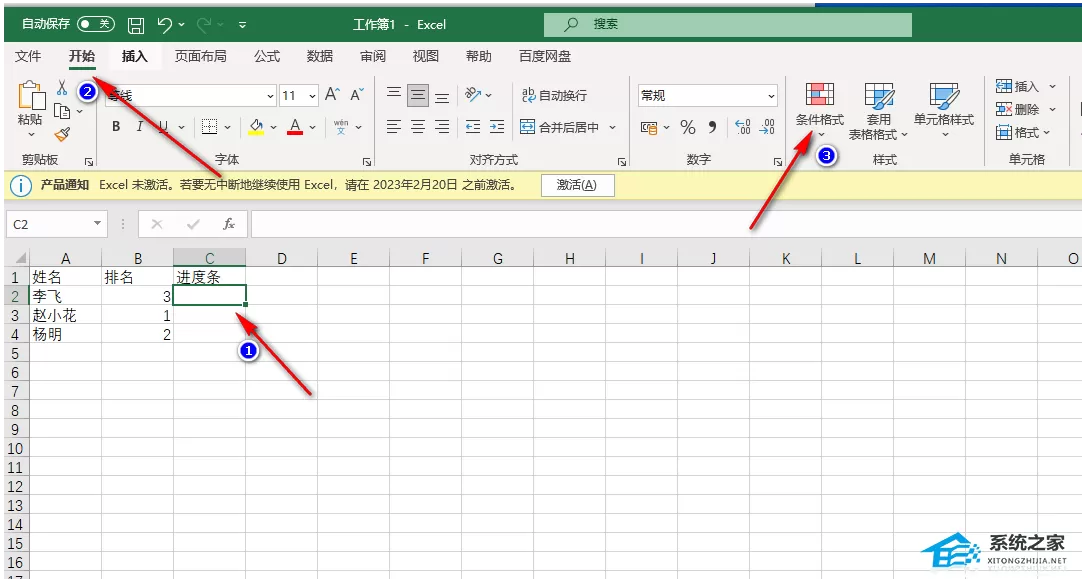Click the 搜索 search box

tap(728, 24)
